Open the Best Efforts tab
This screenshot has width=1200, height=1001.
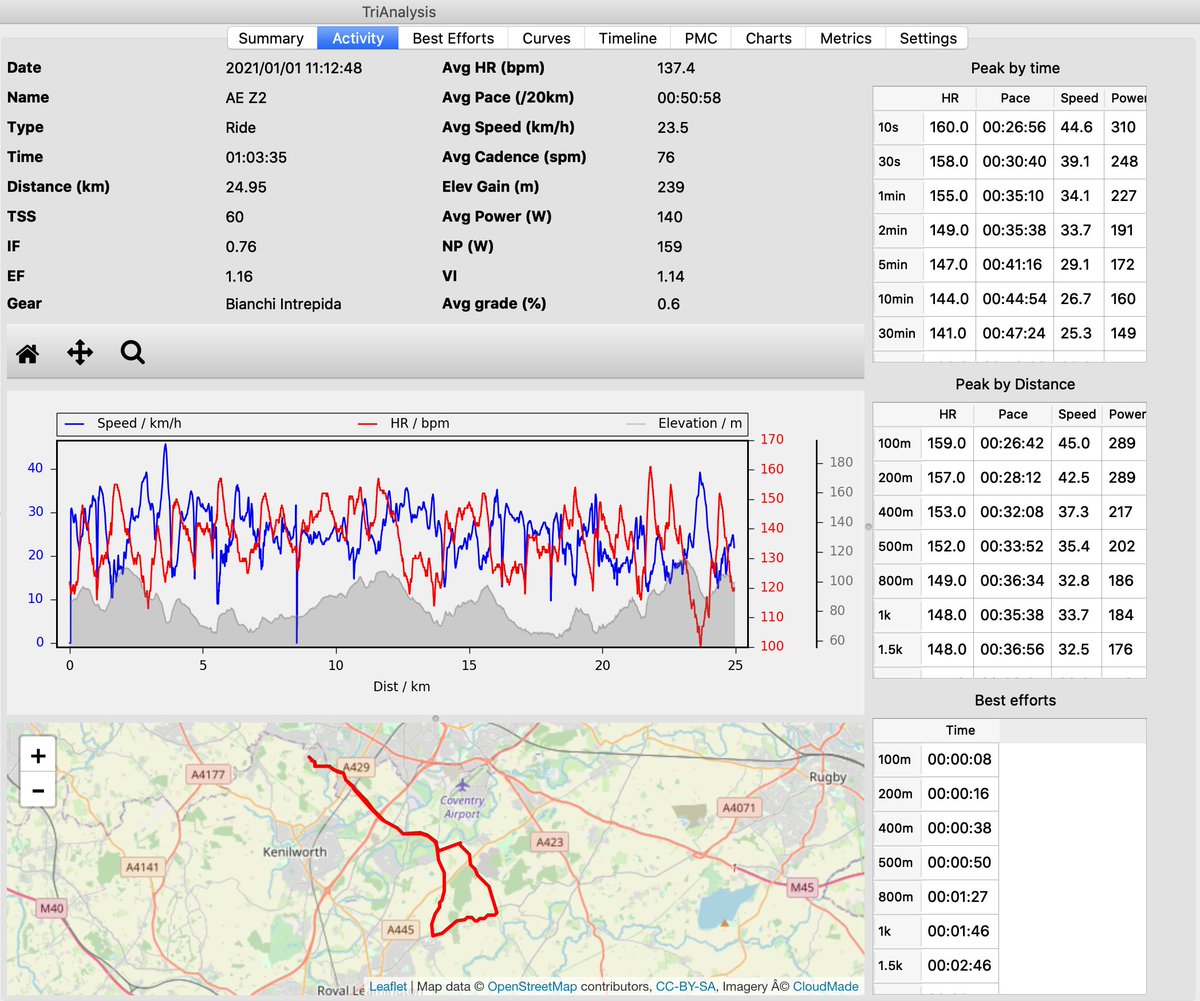pos(453,38)
